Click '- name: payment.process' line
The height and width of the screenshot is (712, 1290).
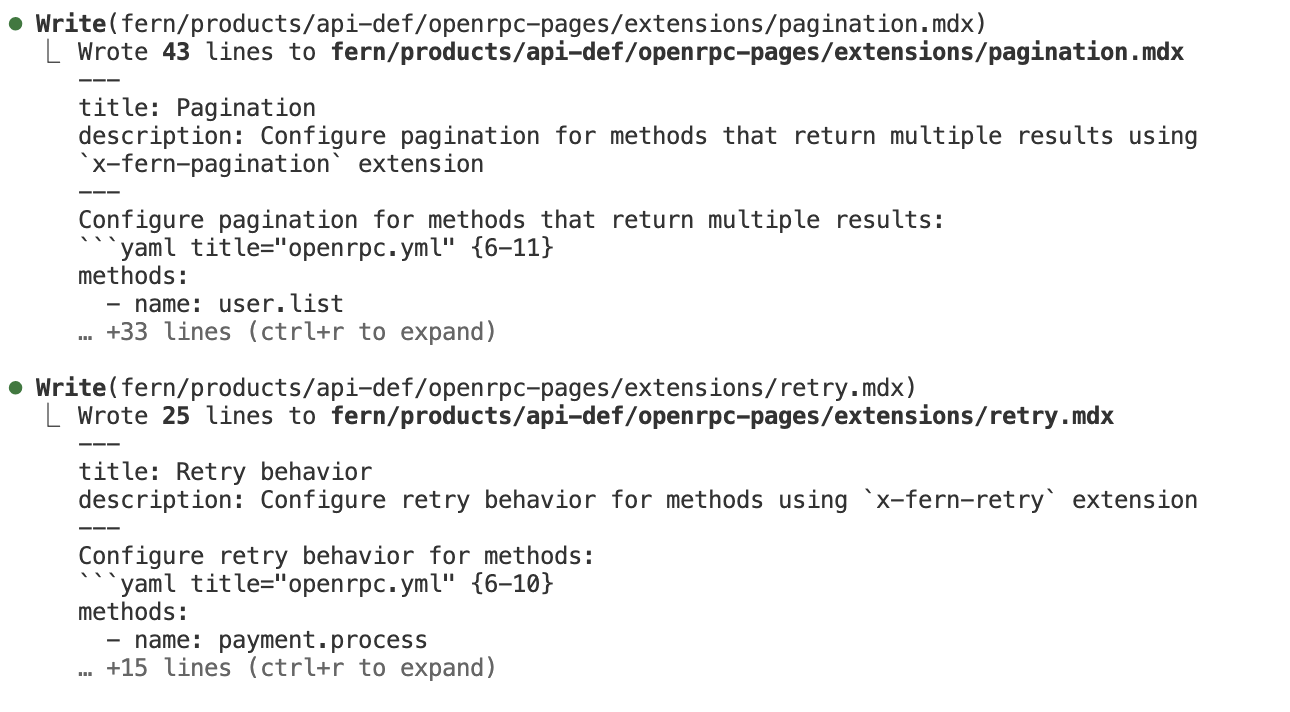(x=267, y=639)
